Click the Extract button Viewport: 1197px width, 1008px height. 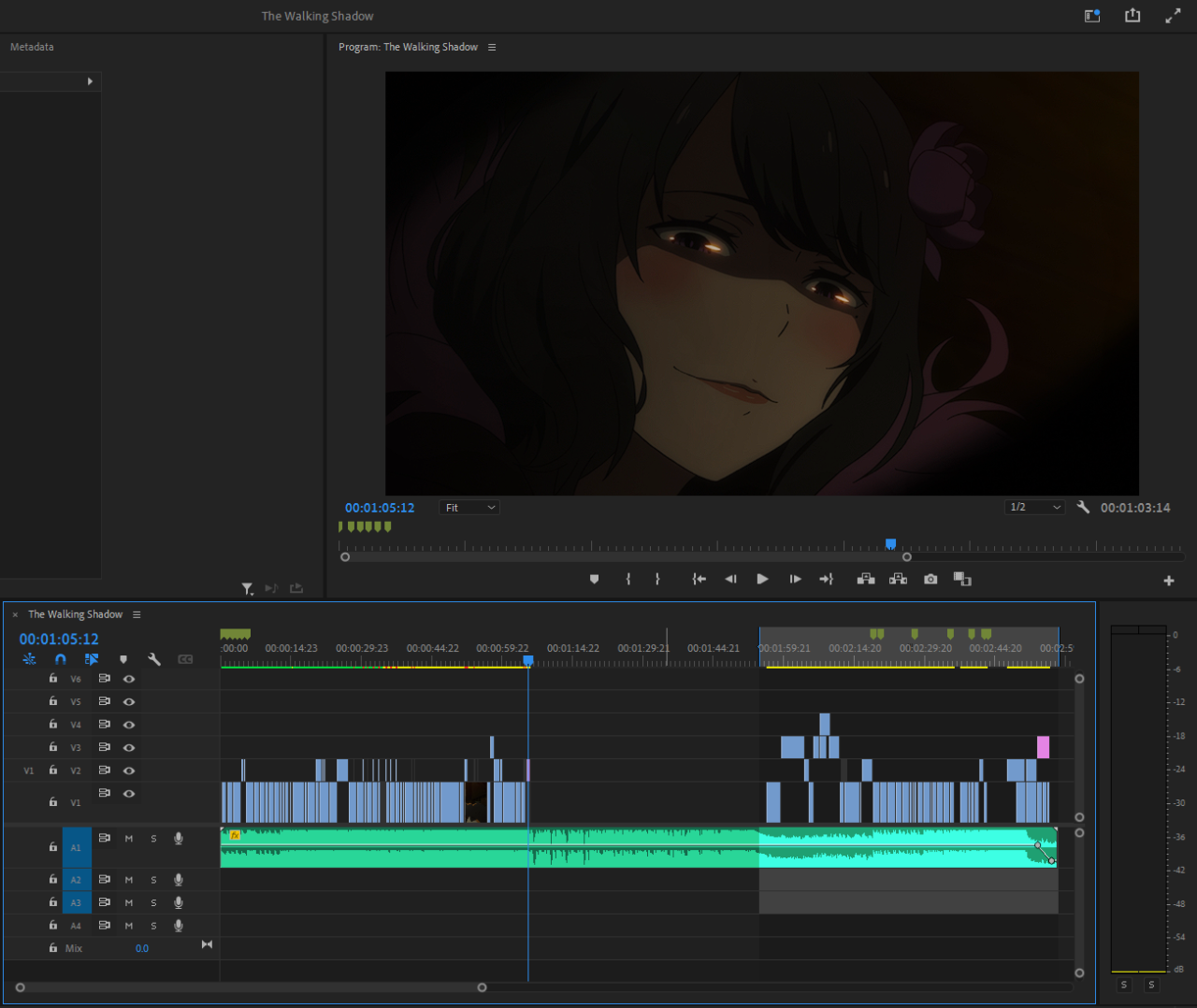point(898,580)
